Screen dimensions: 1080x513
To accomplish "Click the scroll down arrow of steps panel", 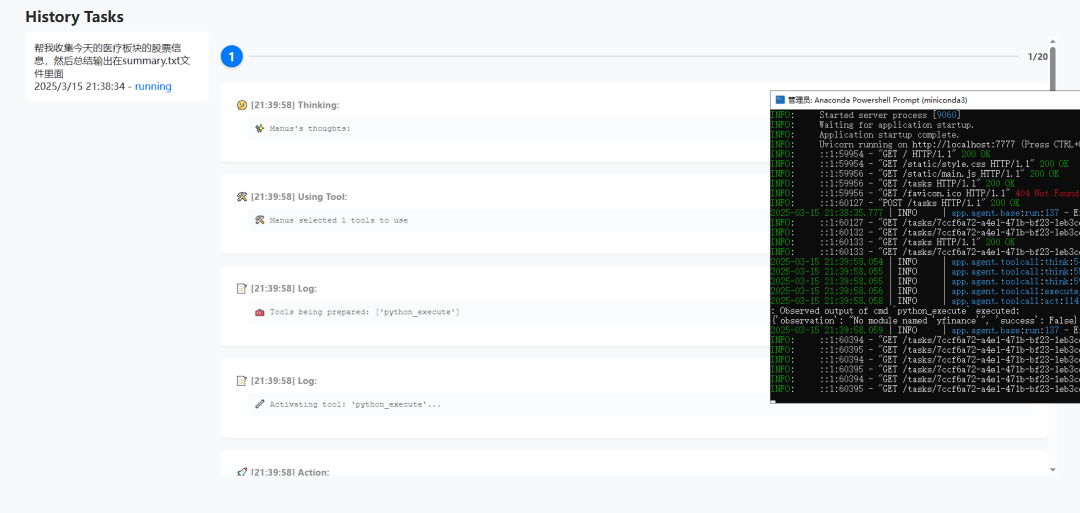I will (1052, 470).
